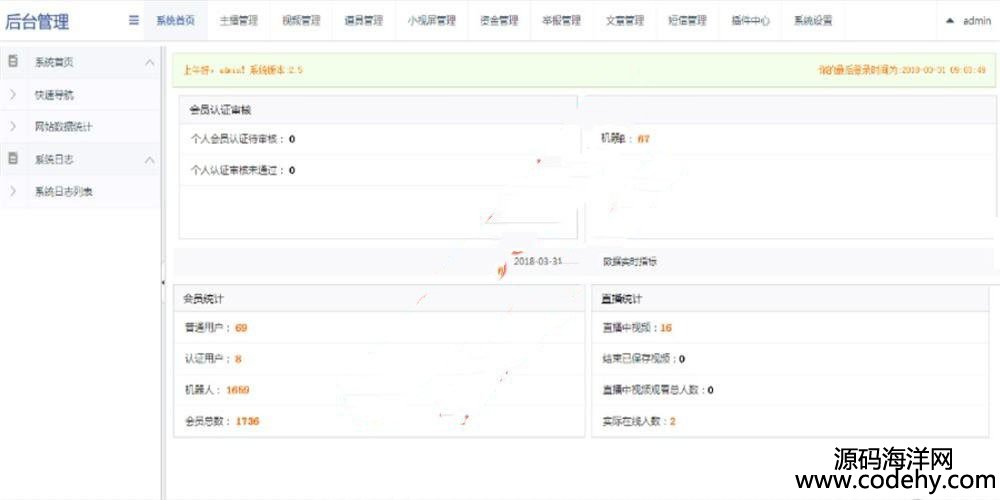
Task: Open the 插件中心 top menu
Action: 750,20
